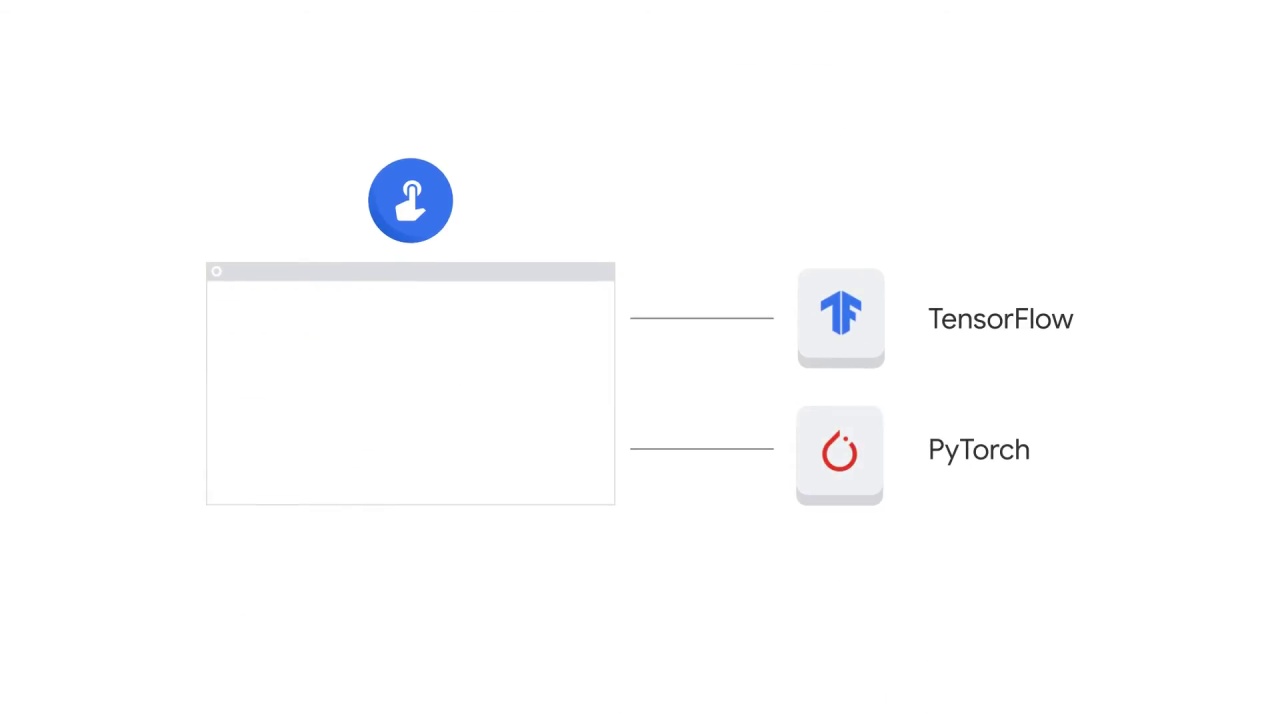Viewport: 1280px width, 720px height.
Task: Click the blue touch gesture icon
Action: point(410,200)
